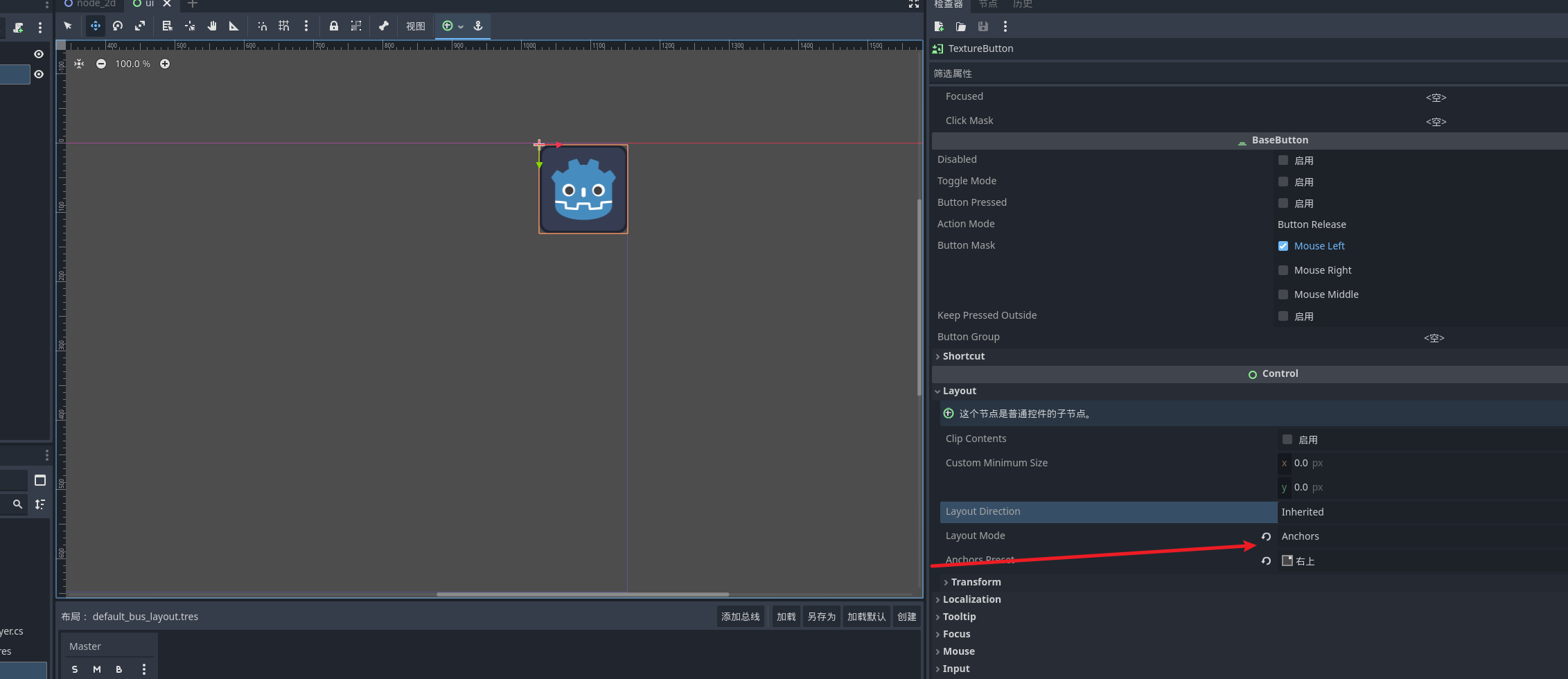Expand the Localization section
Screen dimensions: 1568x679
(971, 599)
